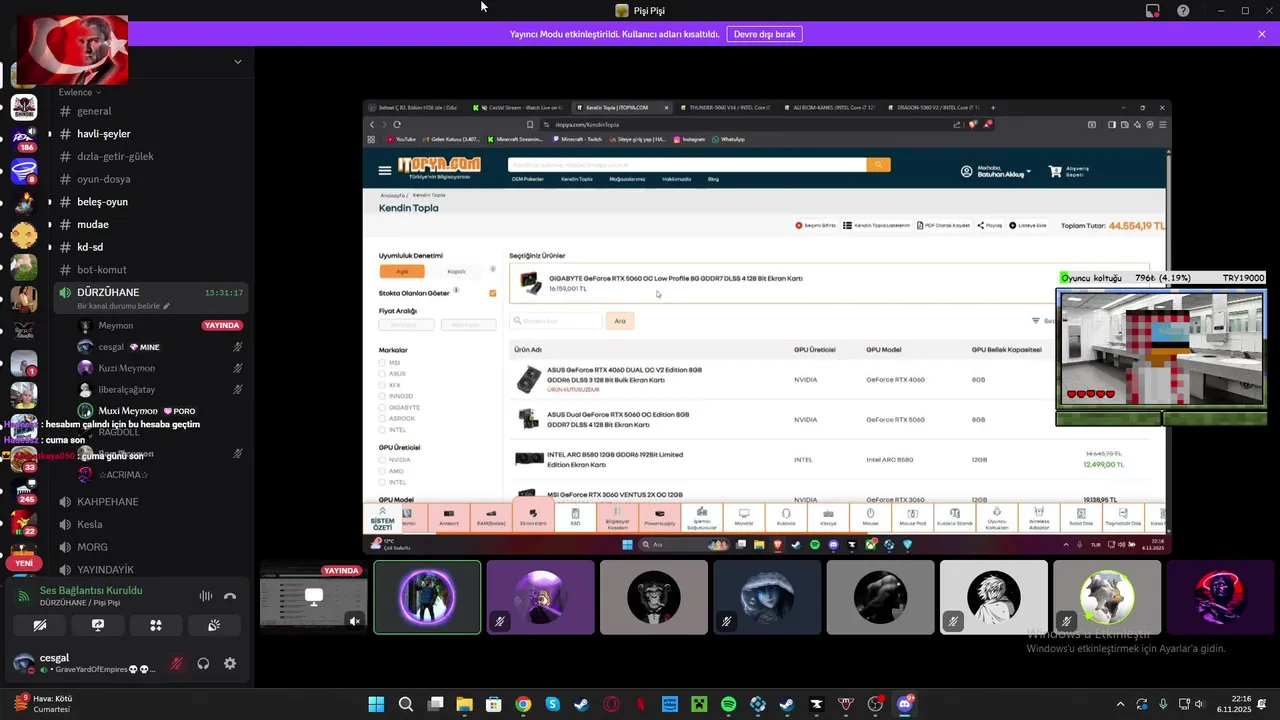Viewport: 1280px width, 720px height.
Task: Select the green-bordered speaking participant tile
Action: (x=427, y=597)
